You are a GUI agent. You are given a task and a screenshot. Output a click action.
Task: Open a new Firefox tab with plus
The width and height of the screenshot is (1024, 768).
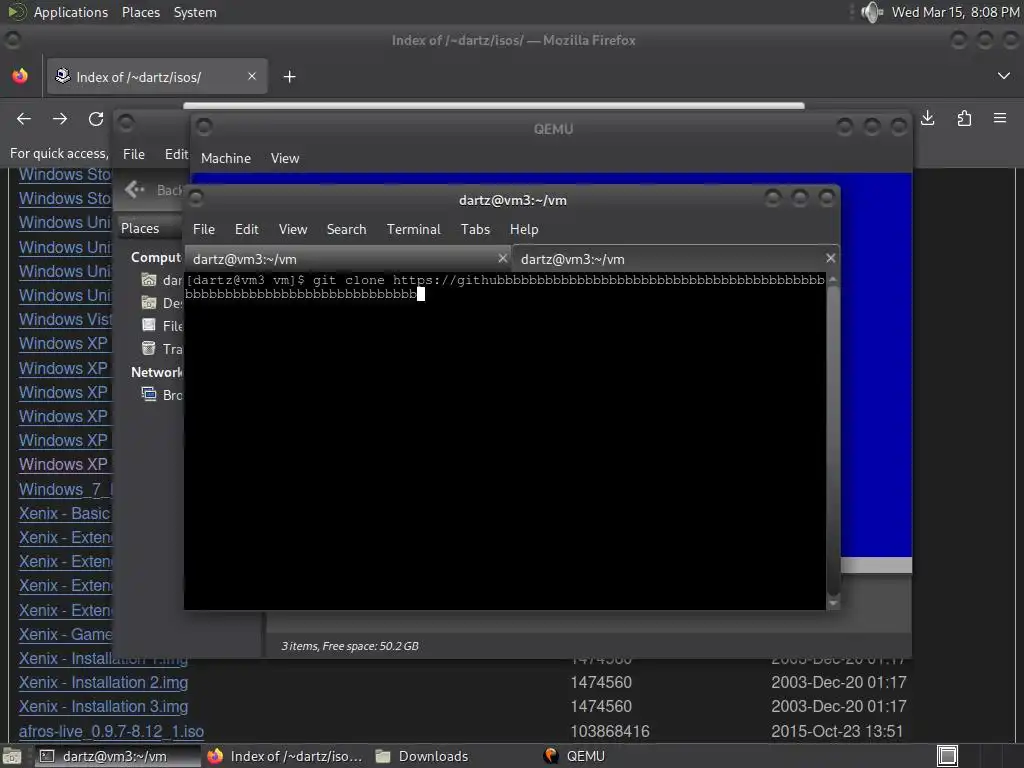pos(289,77)
